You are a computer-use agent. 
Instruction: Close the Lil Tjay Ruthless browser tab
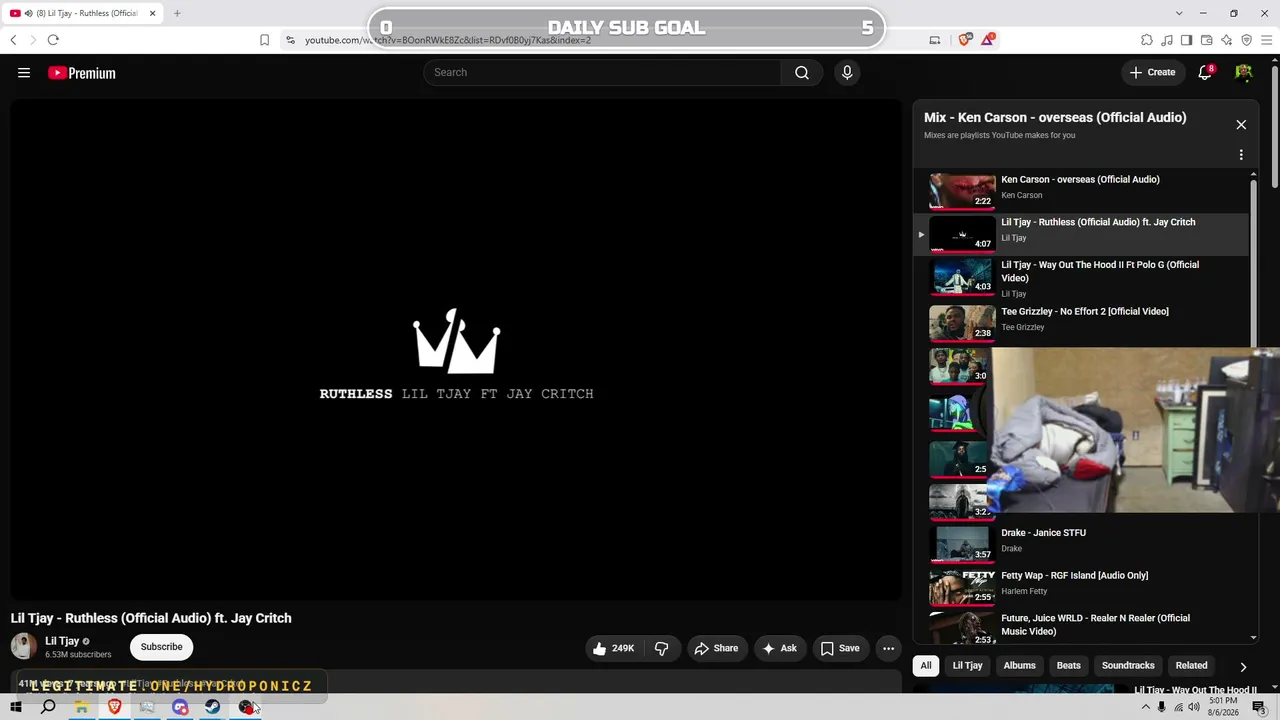pyautogui.click(x=153, y=13)
